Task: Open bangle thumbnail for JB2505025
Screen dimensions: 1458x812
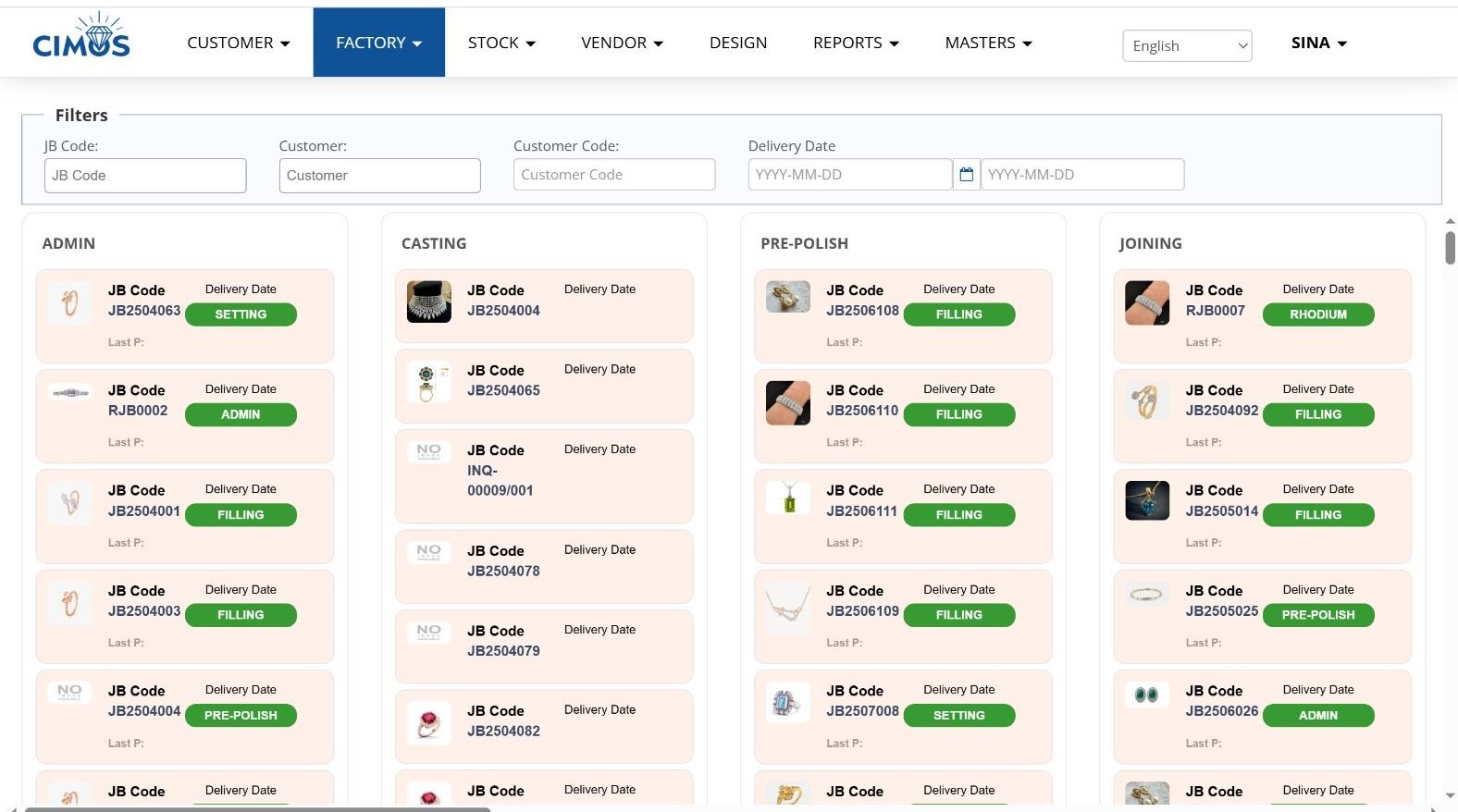Action: coord(1147,594)
